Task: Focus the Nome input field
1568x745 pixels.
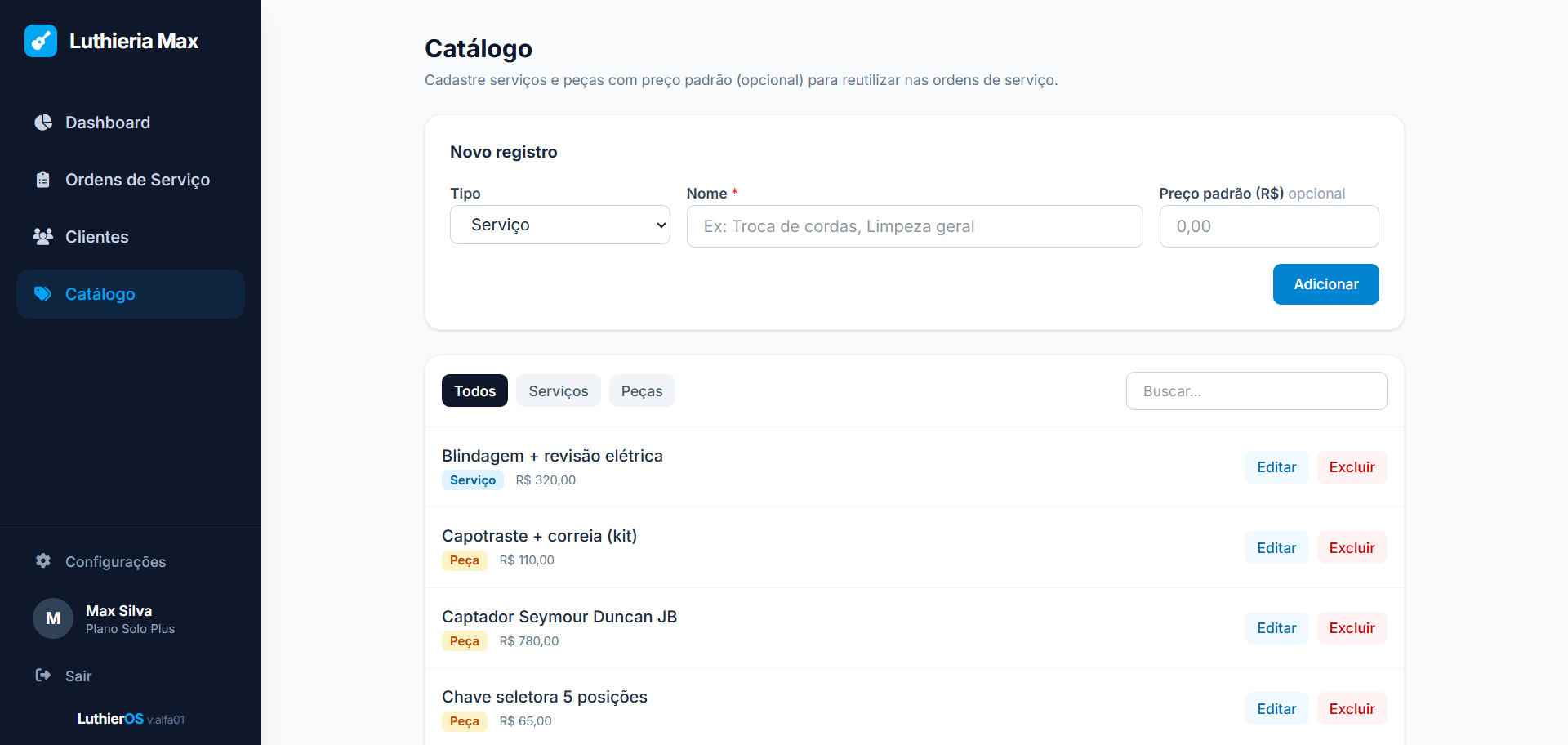Action: click(x=915, y=226)
